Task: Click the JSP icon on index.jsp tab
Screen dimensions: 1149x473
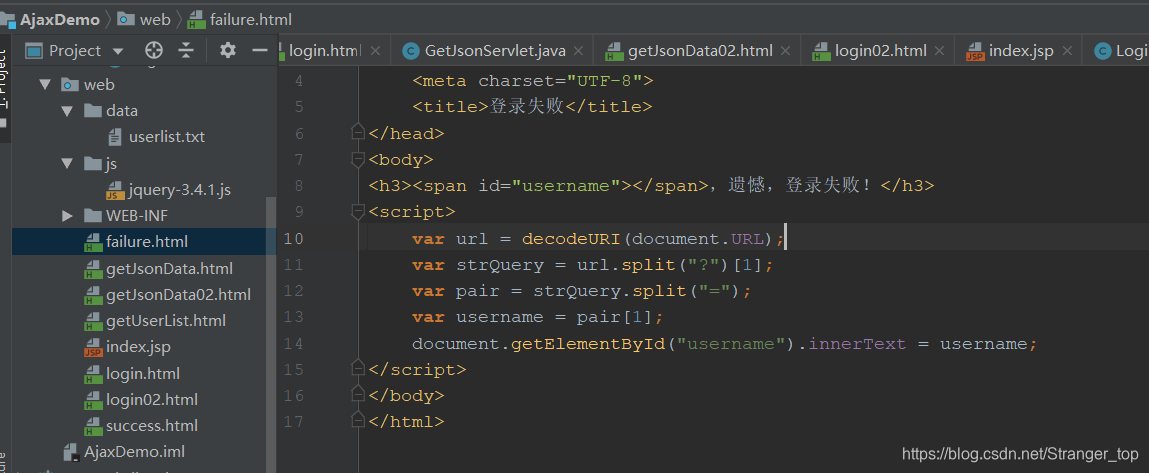Action: (975, 51)
